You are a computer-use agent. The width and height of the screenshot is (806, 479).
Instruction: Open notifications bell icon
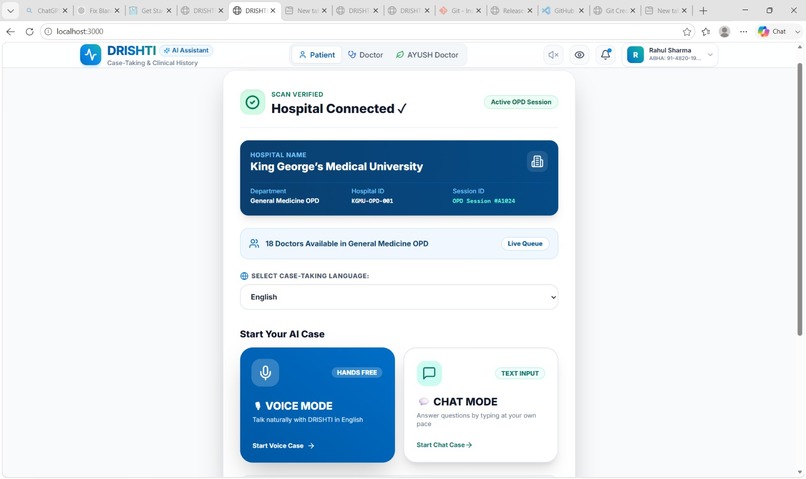[x=606, y=54]
